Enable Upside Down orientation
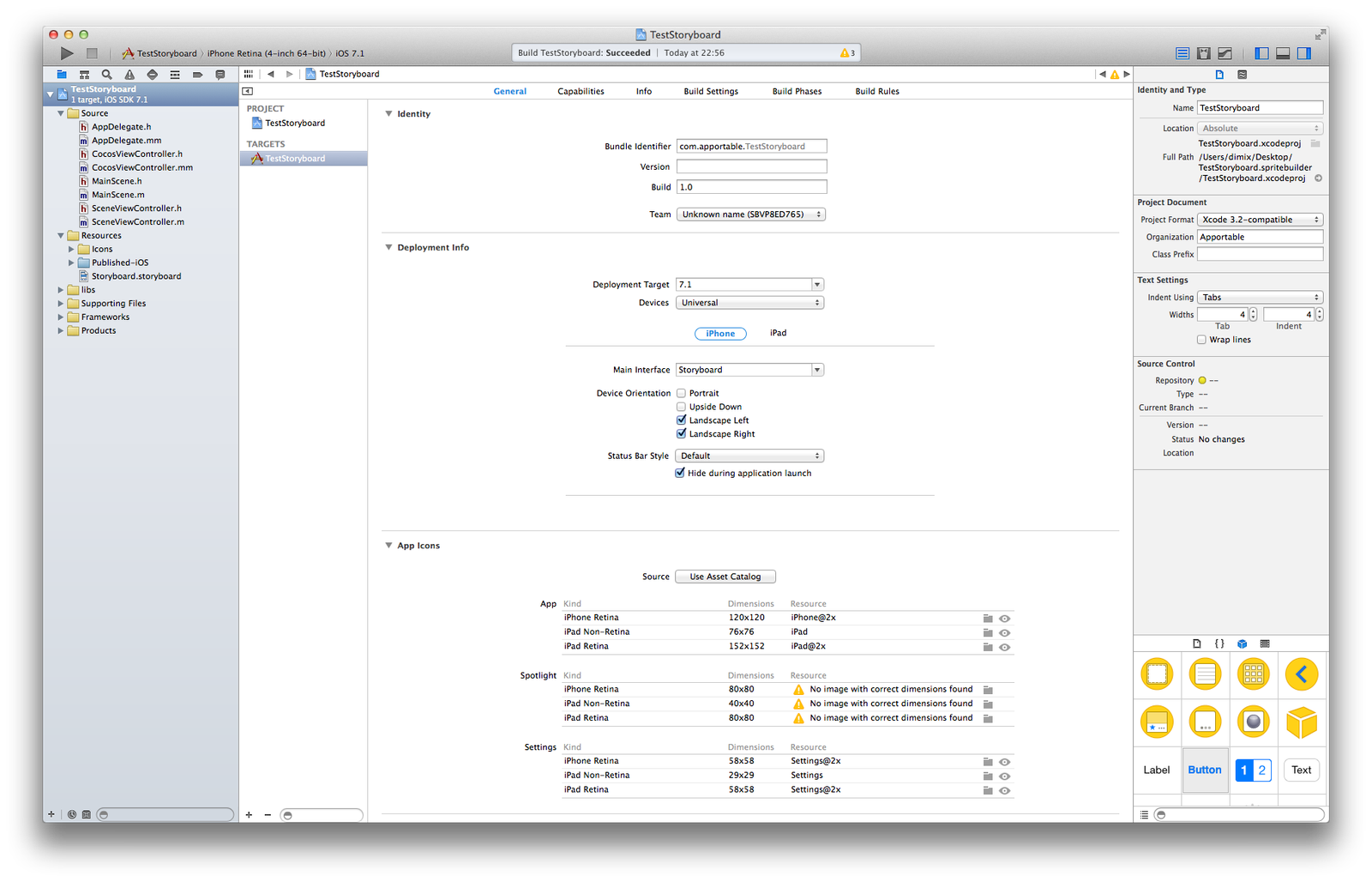The image size is (1372, 882). [681, 407]
